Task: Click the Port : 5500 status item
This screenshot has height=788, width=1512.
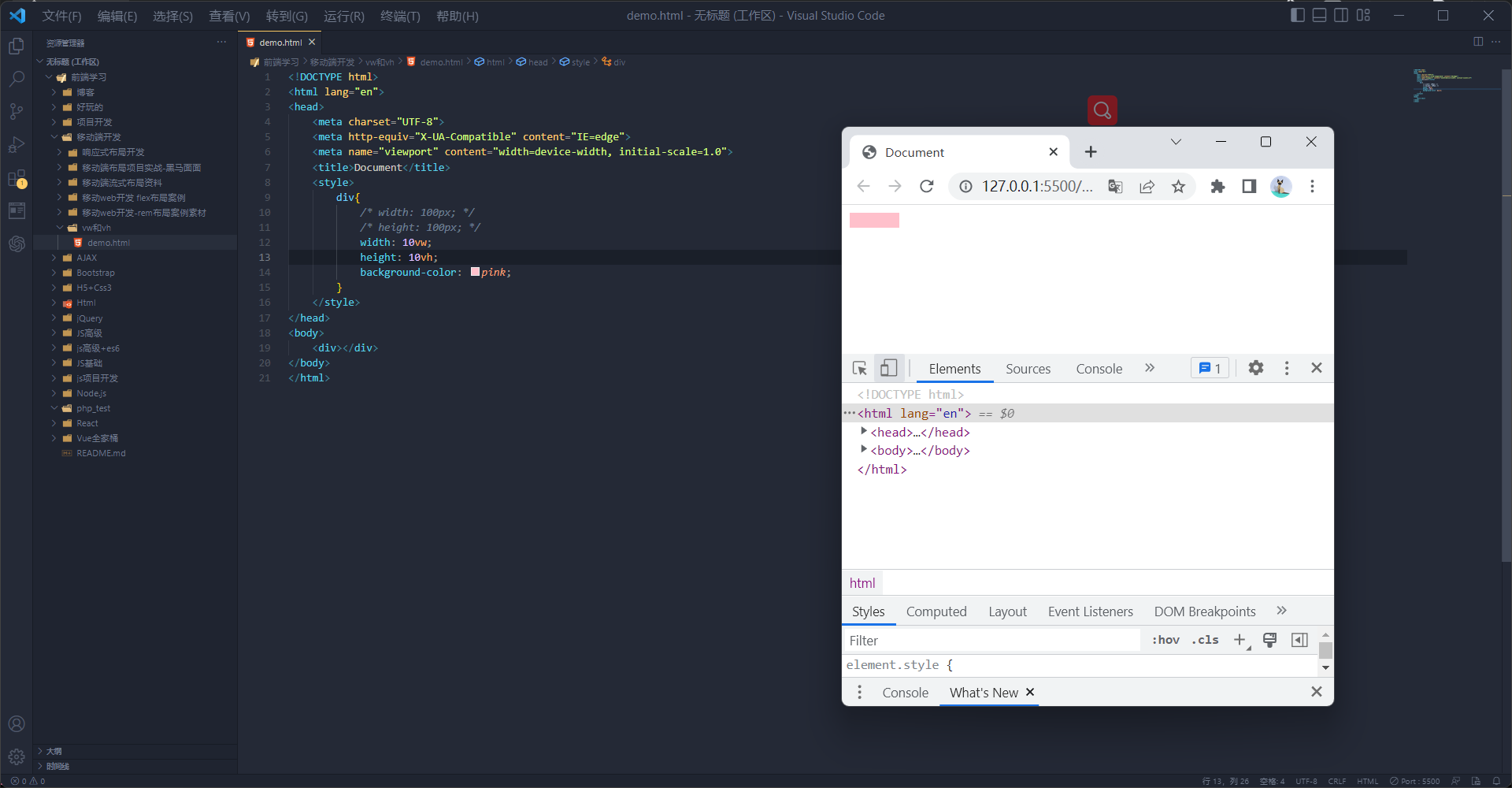Action: (1415, 781)
